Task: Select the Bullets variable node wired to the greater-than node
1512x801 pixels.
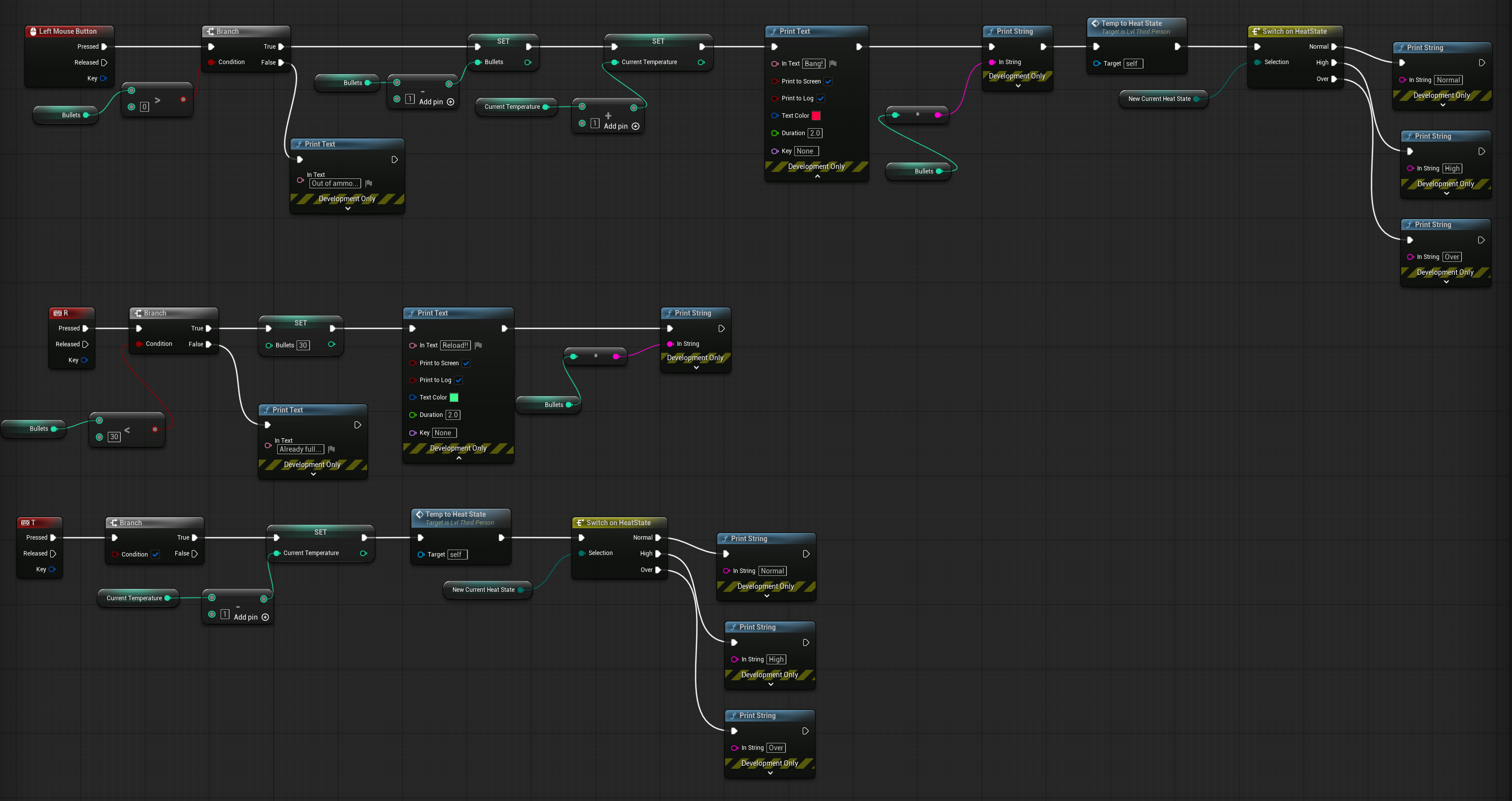Action: 65,115
